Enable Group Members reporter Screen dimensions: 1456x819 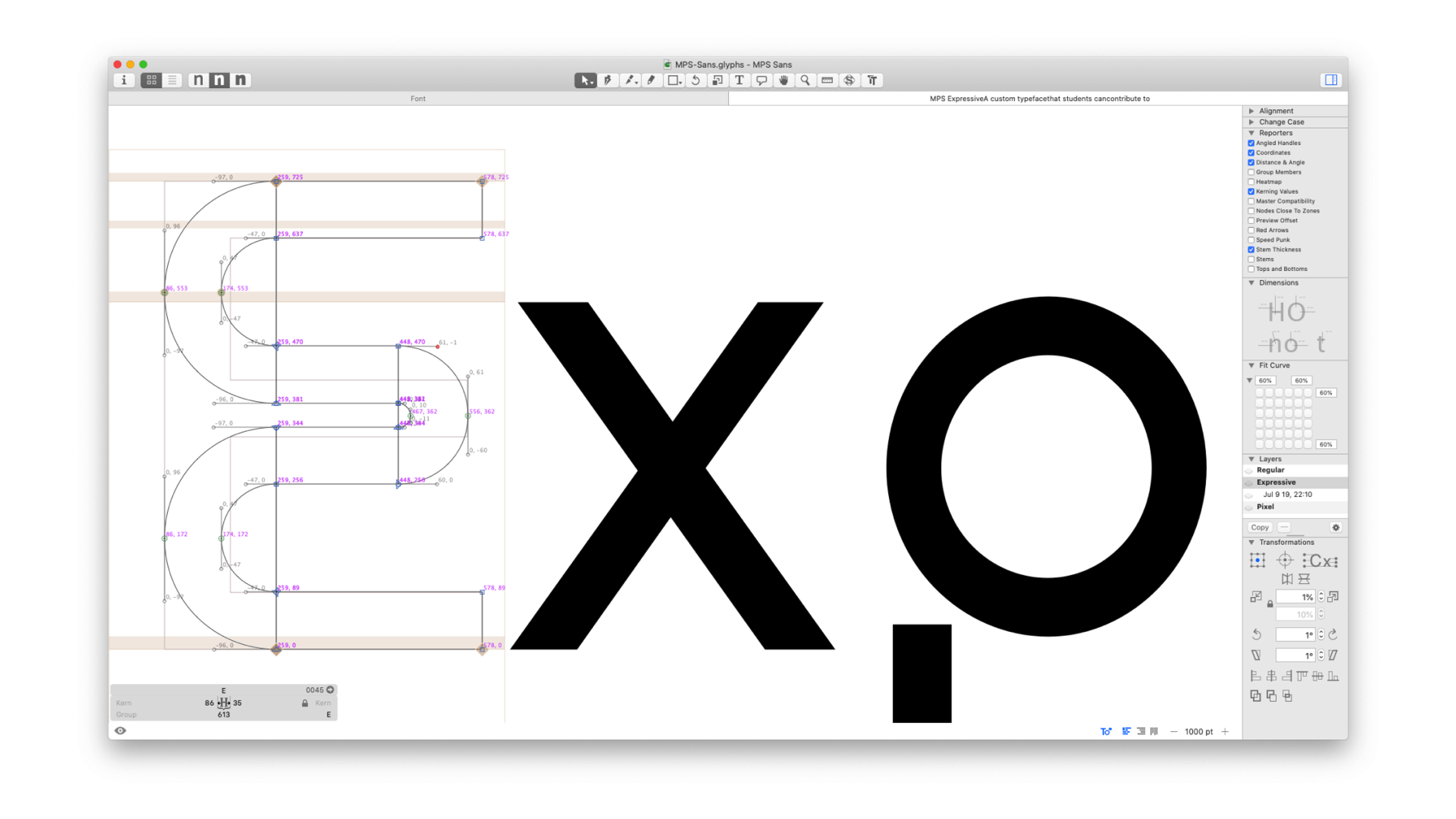point(1251,172)
